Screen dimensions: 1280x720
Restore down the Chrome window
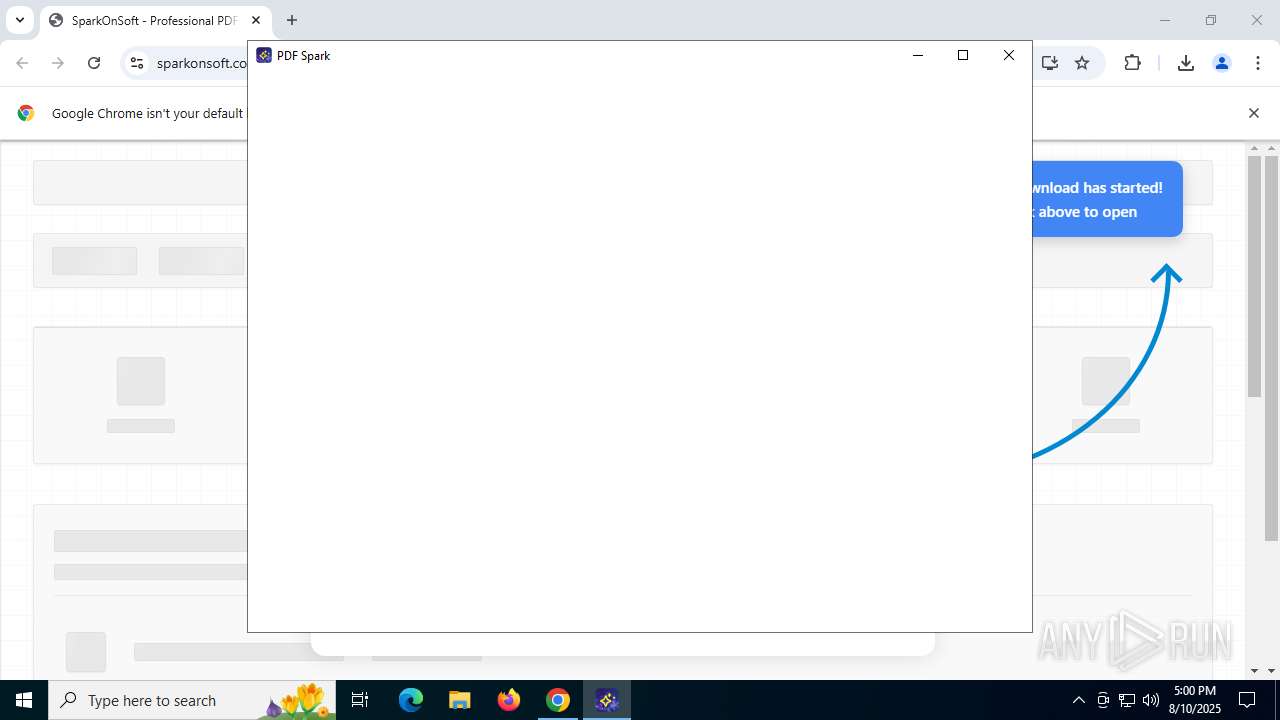coord(1211,20)
